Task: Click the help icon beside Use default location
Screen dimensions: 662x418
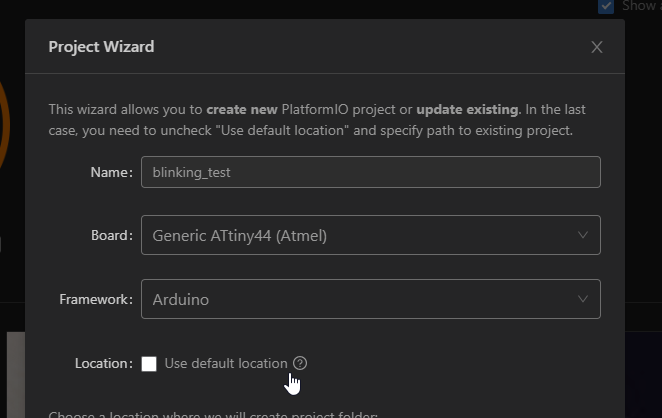Action: (x=300, y=363)
